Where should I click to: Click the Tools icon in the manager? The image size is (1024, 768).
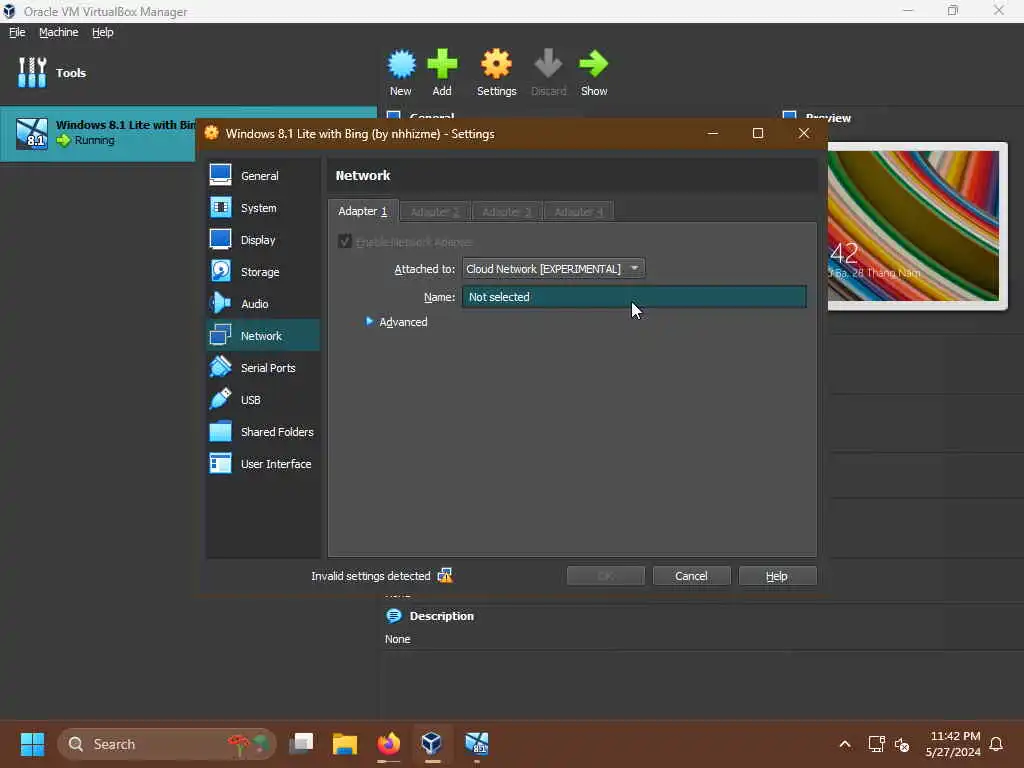pyautogui.click(x=32, y=72)
